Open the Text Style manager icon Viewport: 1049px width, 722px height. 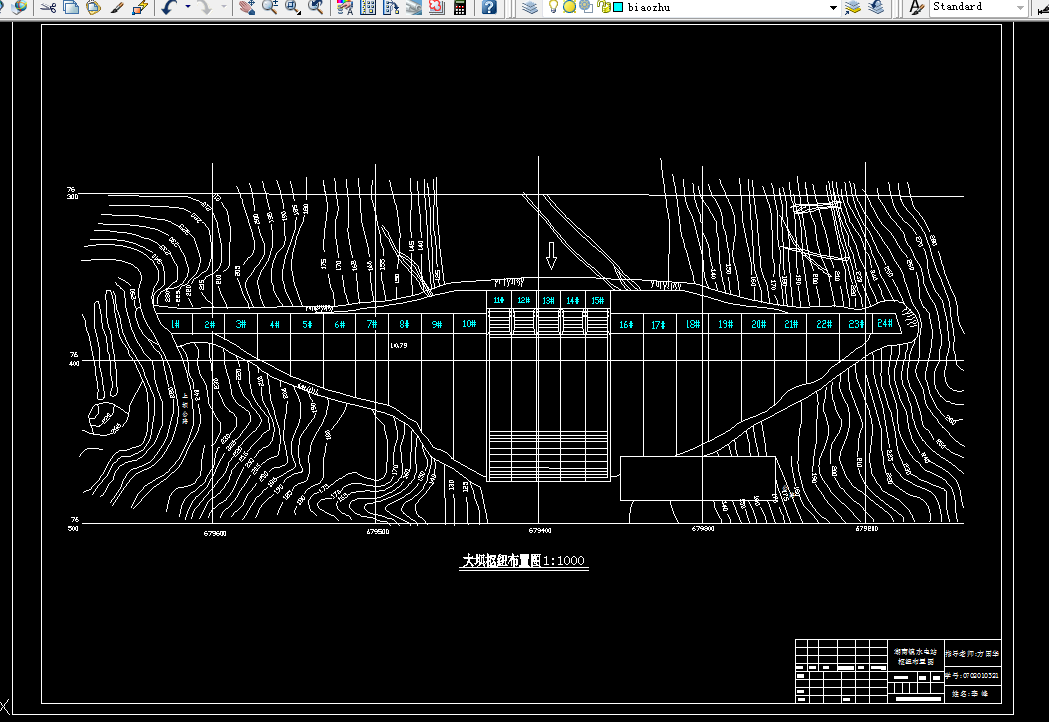(916, 7)
